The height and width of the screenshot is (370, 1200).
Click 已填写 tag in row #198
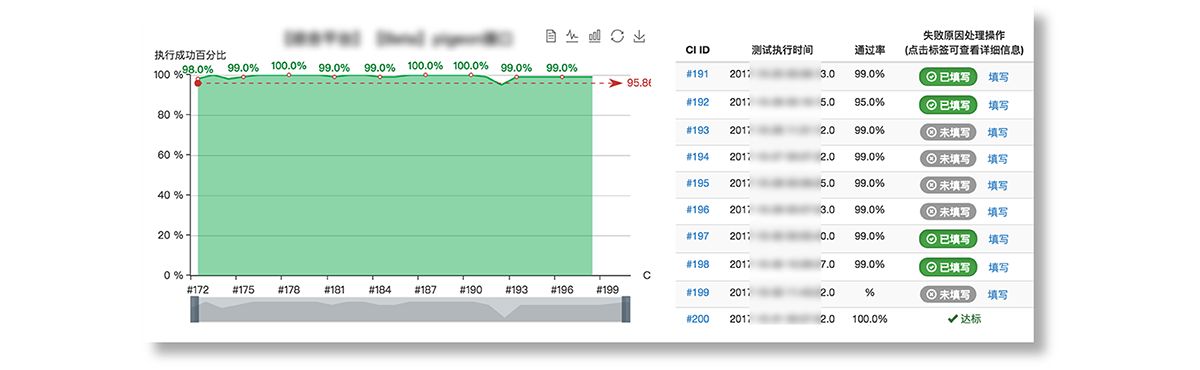click(947, 267)
